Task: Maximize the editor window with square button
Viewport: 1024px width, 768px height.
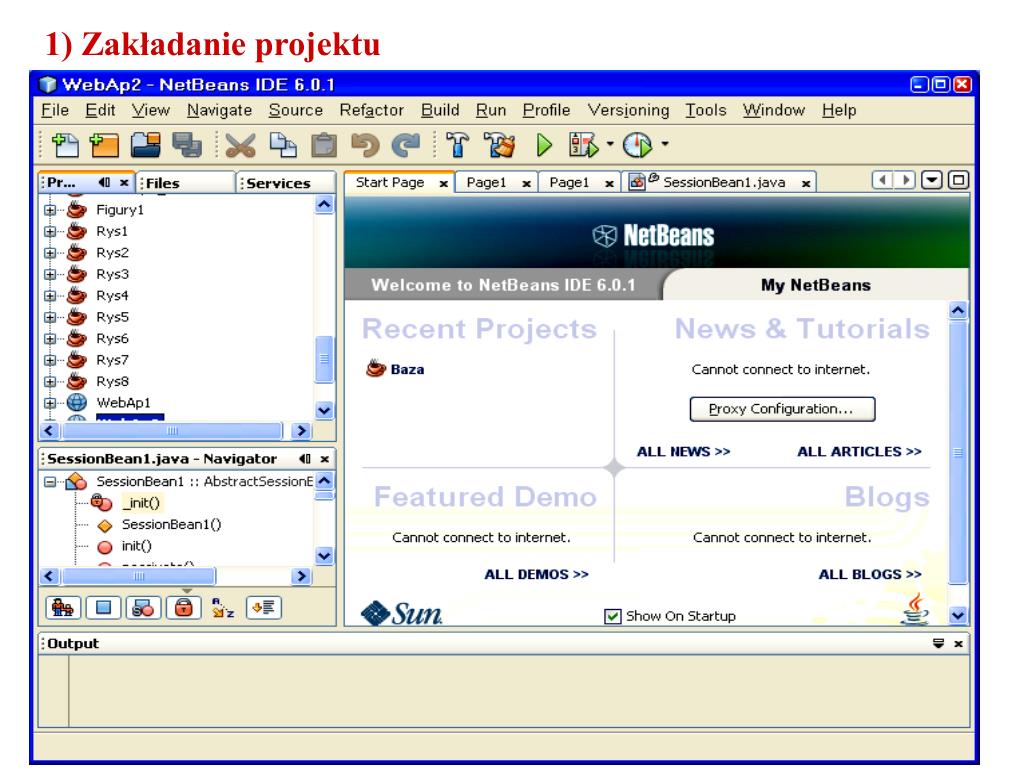Action: coord(958,180)
